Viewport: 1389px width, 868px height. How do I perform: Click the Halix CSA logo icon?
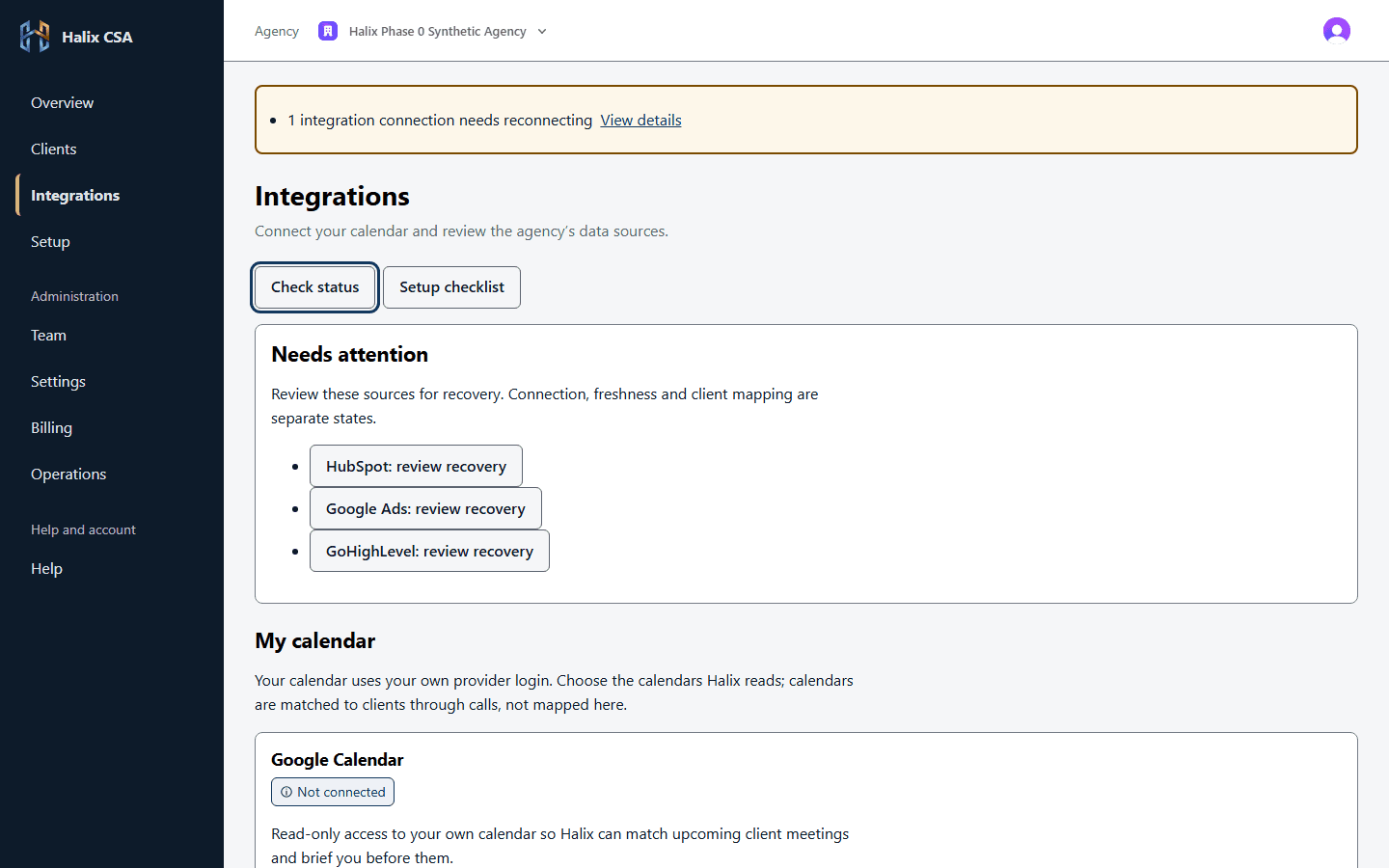coord(35,37)
